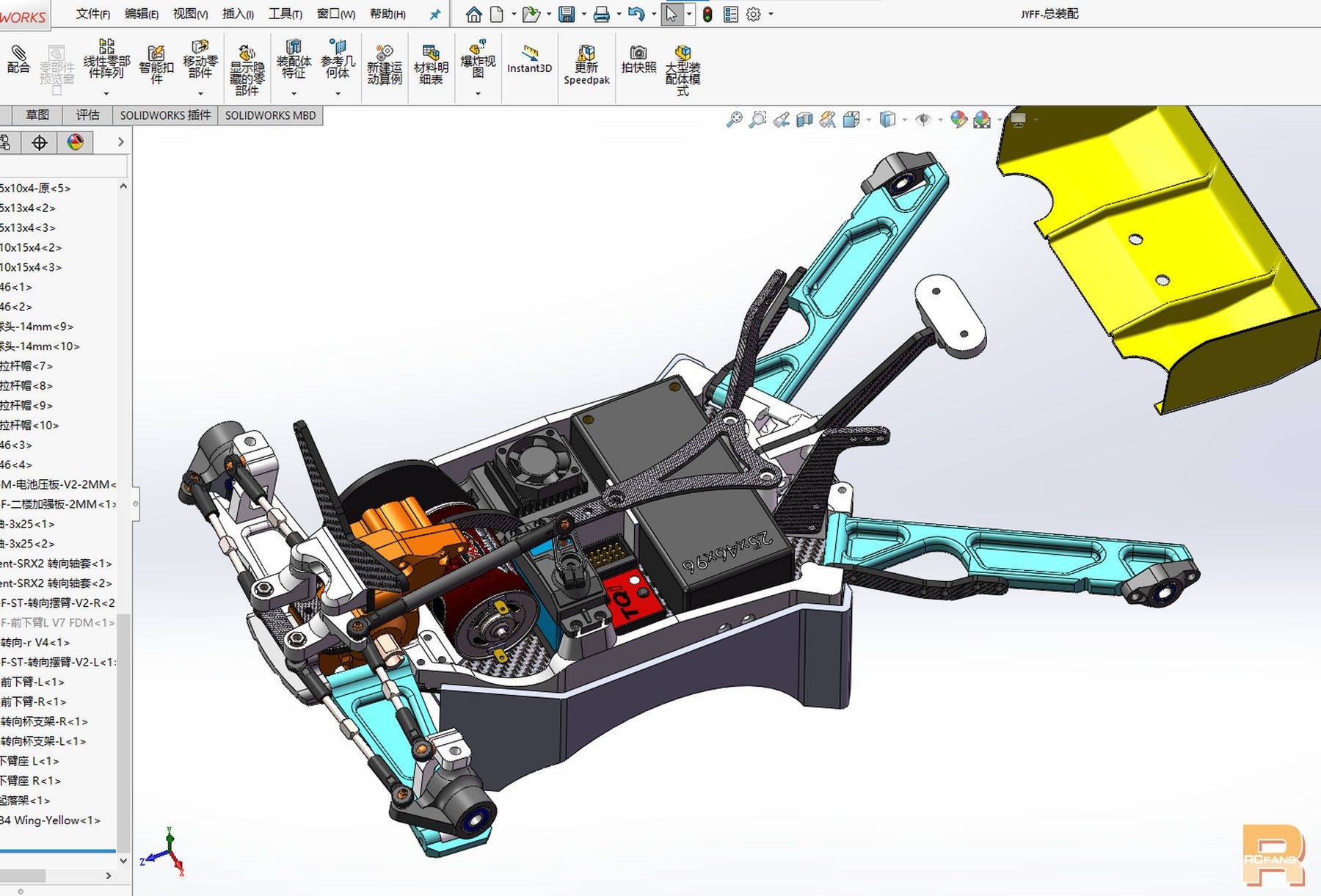This screenshot has height=896, width=1321.
Task: Toggle 显示隐藏的零部件 show hidden components
Action: click(247, 70)
